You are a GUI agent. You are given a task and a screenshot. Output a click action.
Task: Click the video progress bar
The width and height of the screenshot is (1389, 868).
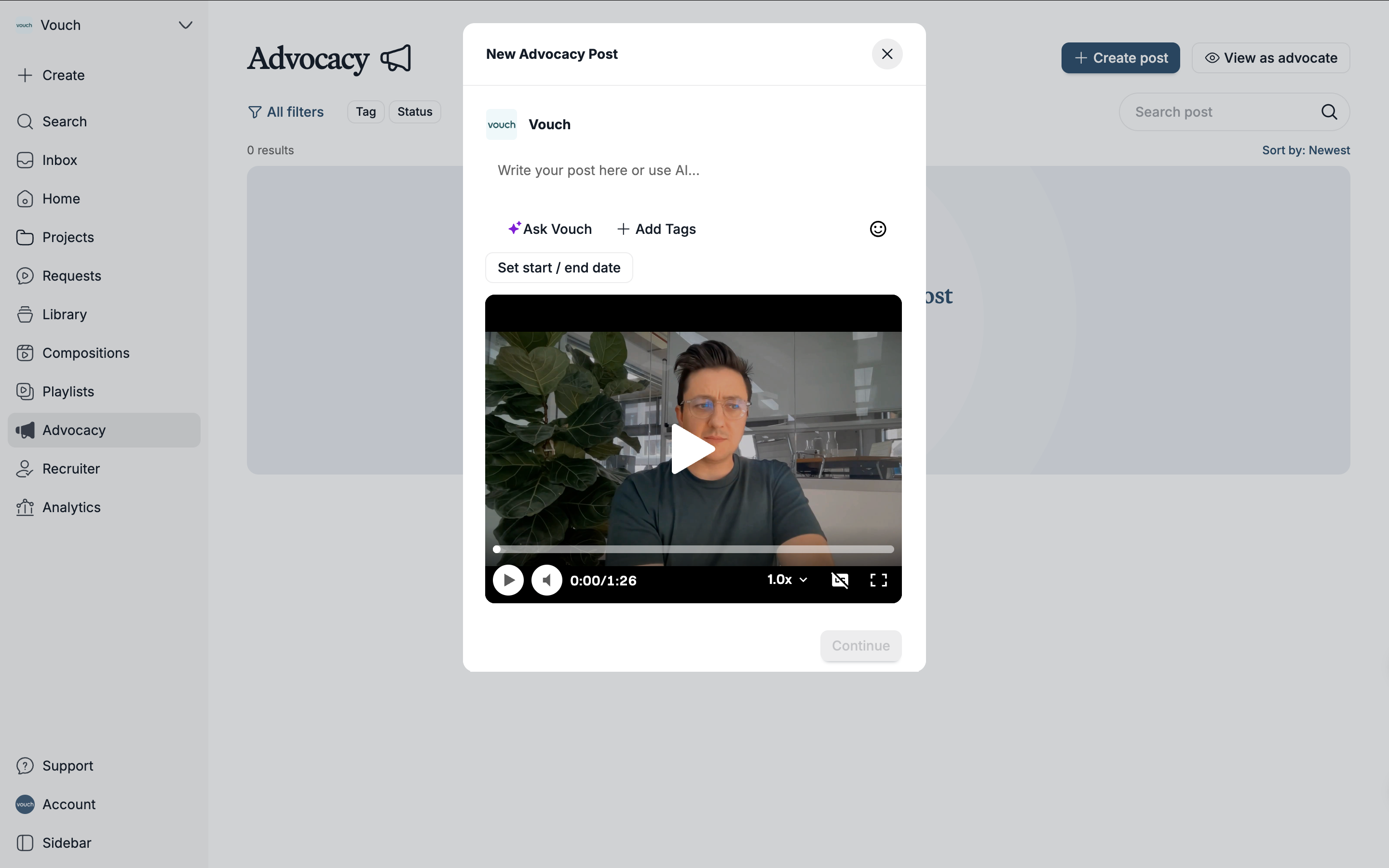click(x=694, y=549)
